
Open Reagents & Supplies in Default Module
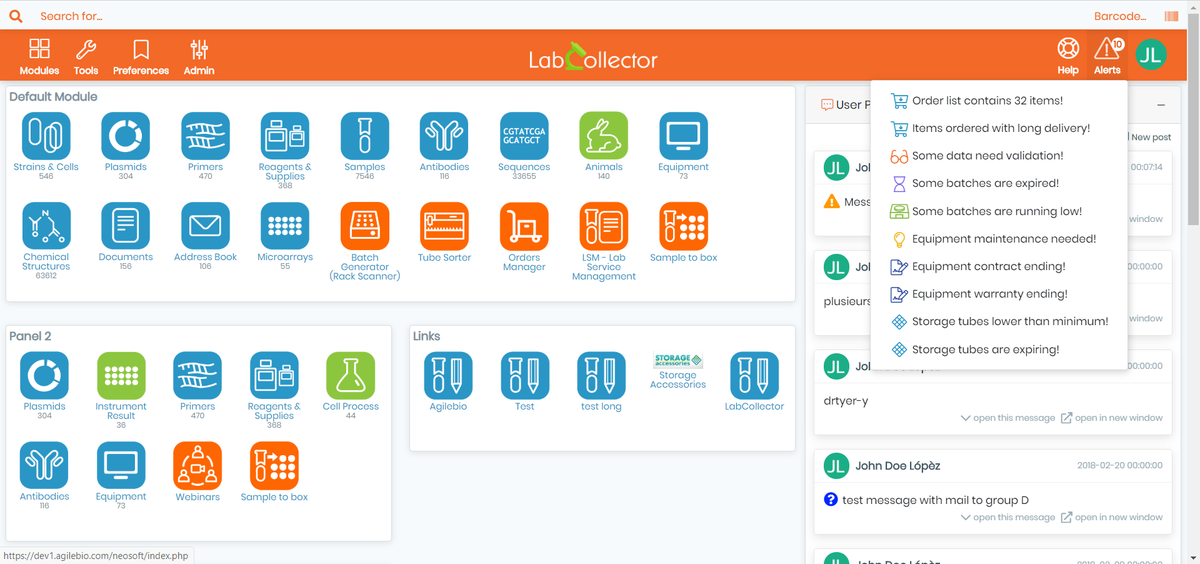(285, 136)
